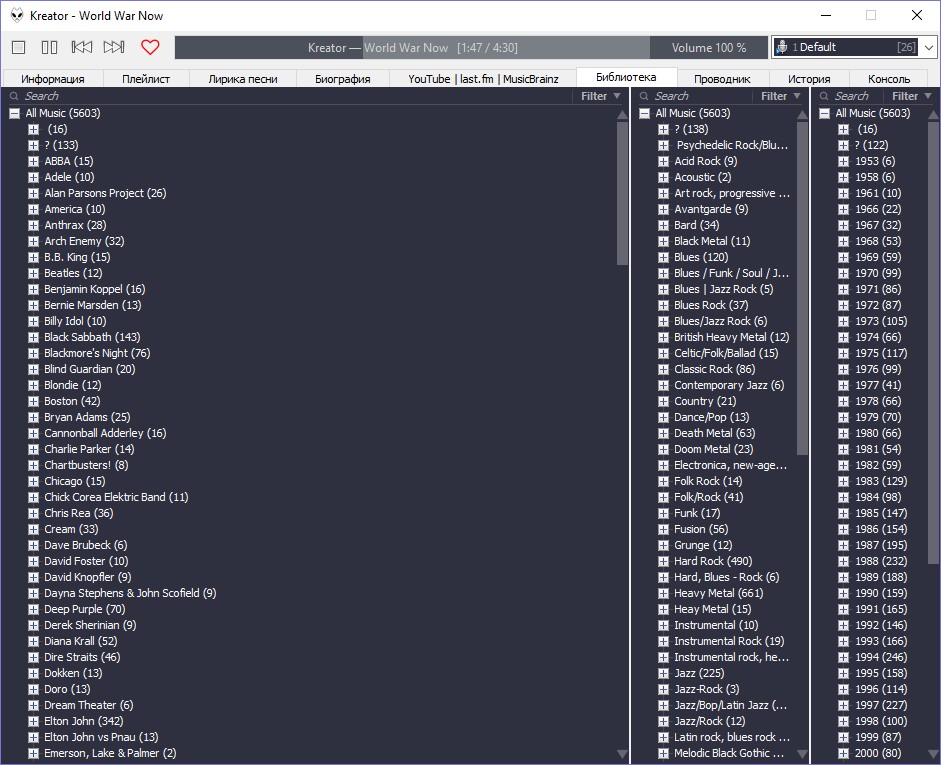
Task: Seek within the World War Now progress bar
Action: tap(412, 47)
